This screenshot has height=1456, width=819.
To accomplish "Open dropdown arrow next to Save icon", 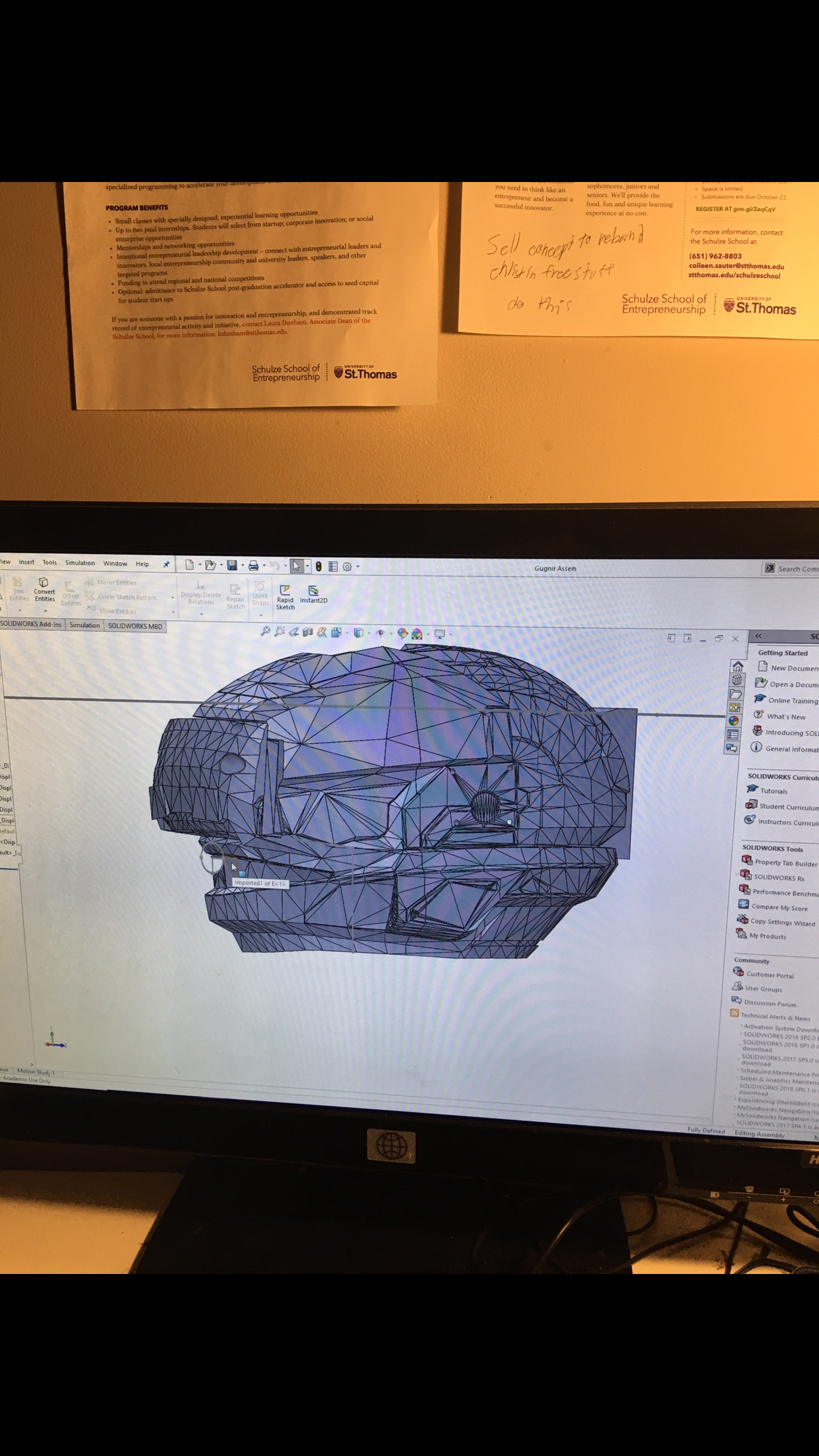I will 242,566.
